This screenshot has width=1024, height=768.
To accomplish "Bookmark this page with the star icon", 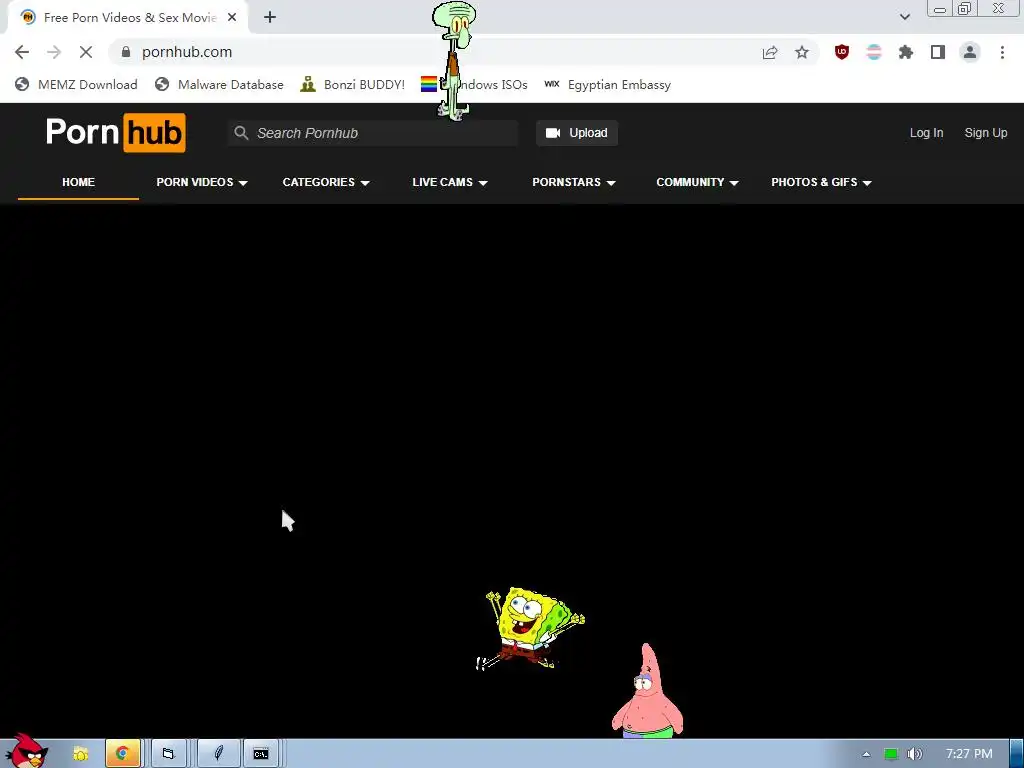I will pos(802,52).
